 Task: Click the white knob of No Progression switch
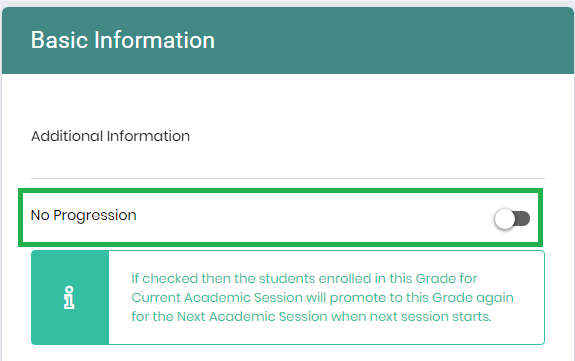click(504, 219)
